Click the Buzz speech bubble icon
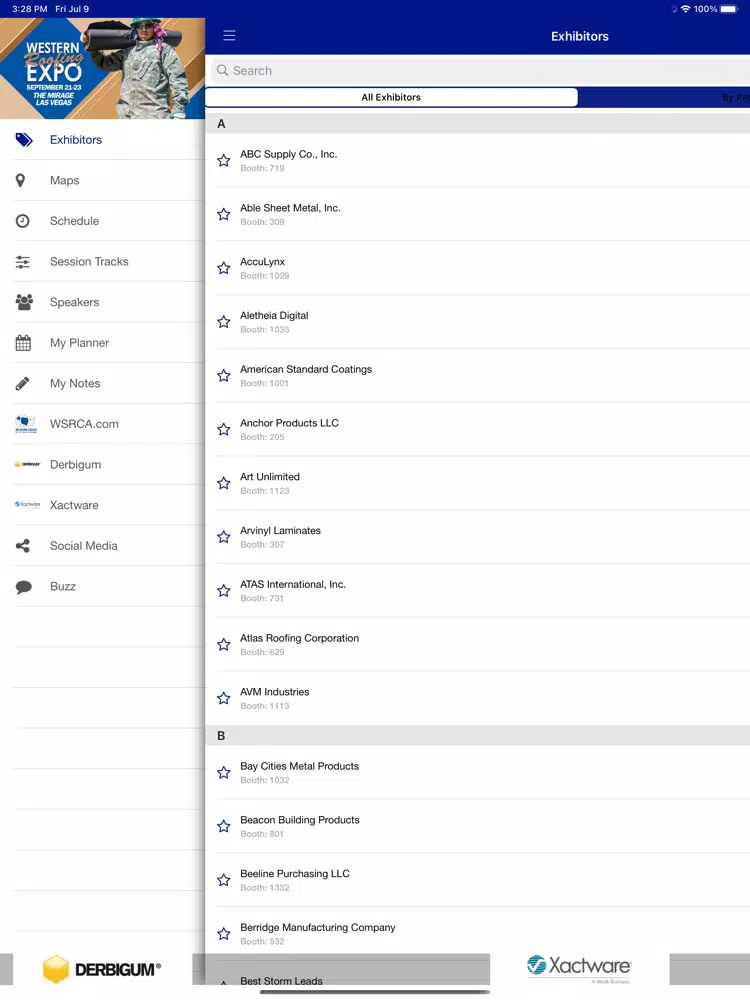Viewport: 750px width, 1000px height. [x=24, y=587]
